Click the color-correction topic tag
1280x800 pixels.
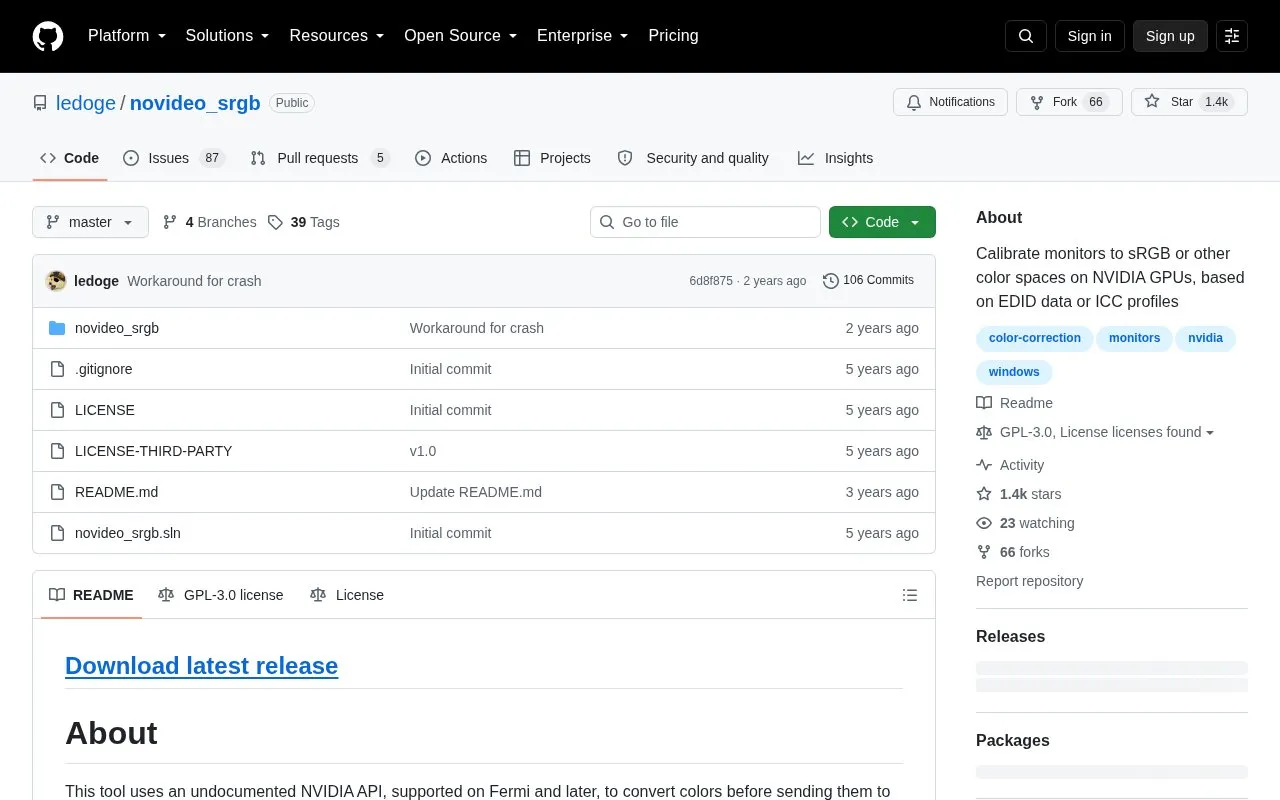tap(1034, 338)
